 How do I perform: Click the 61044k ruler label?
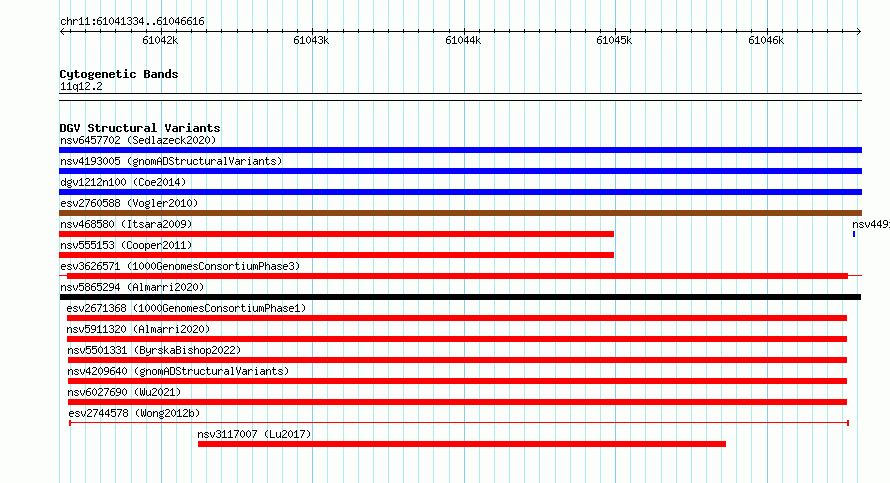pos(463,40)
